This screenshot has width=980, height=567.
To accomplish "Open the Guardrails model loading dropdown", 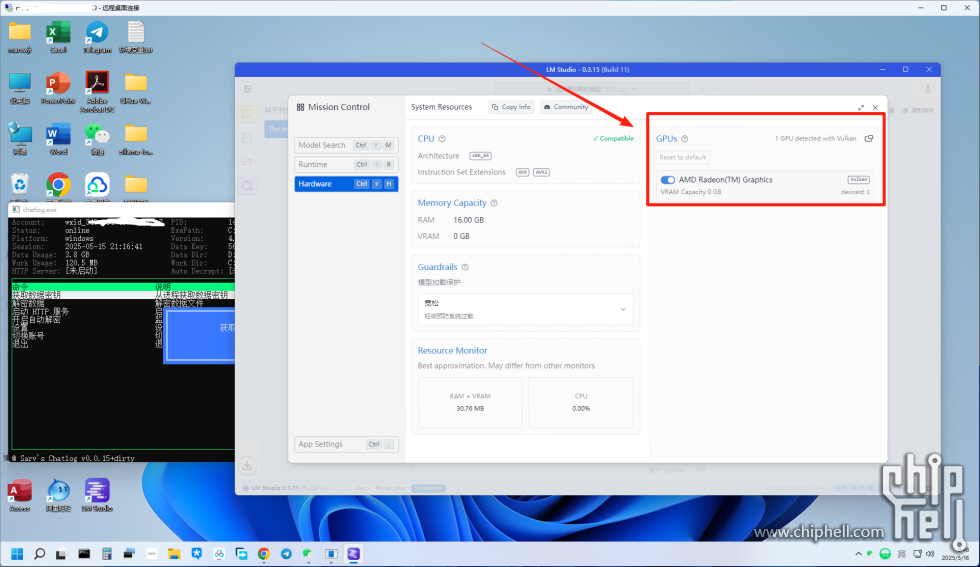I will (x=525, y=309).
